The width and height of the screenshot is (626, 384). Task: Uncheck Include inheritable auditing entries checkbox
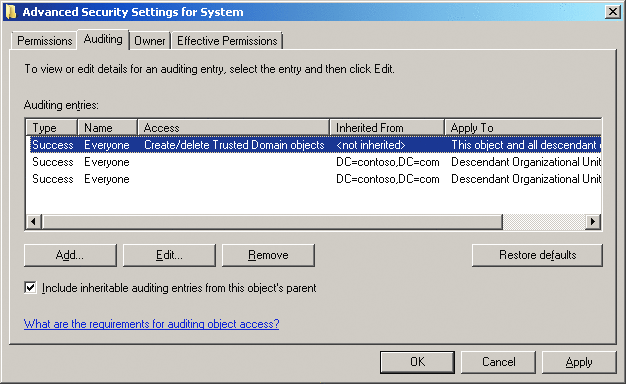point(30,287)
